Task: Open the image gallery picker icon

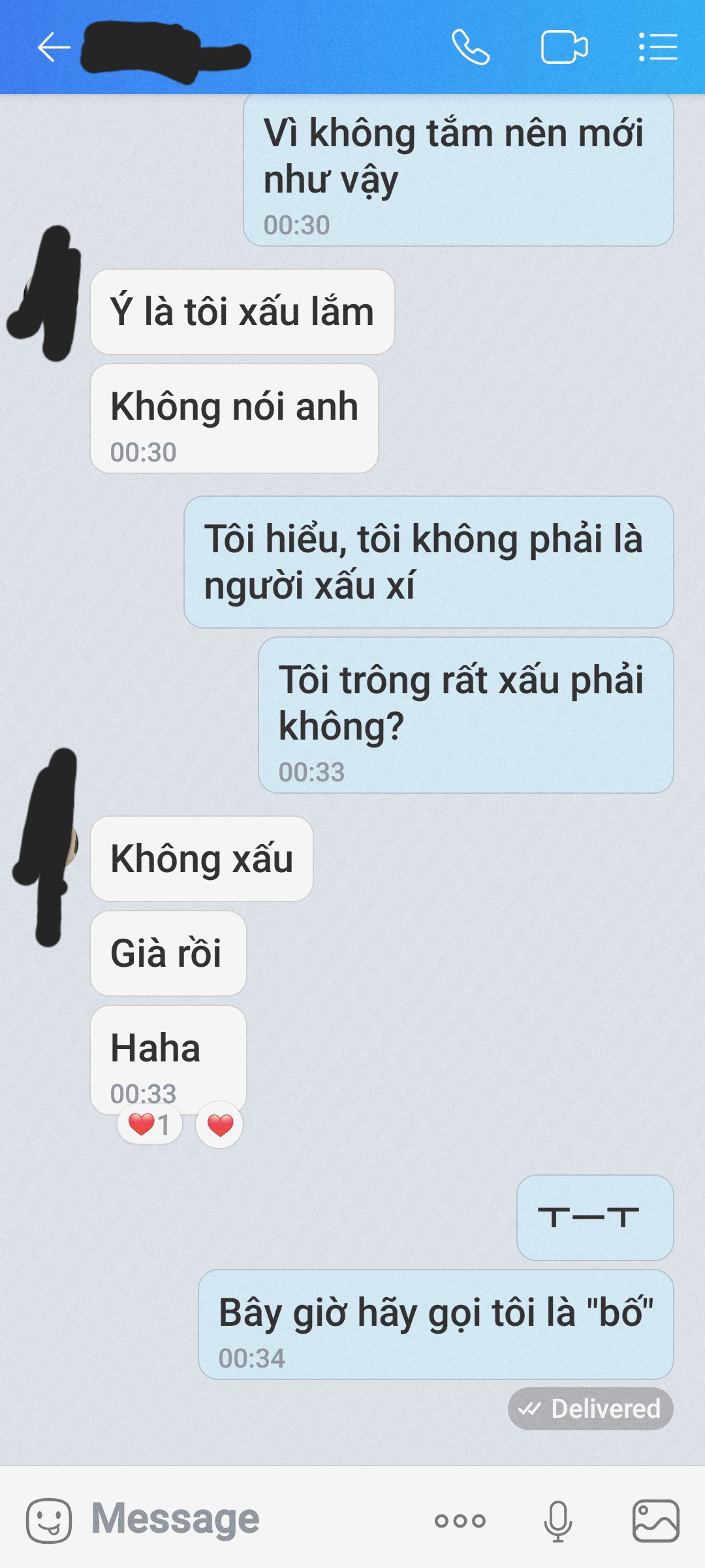Action: (656, 1520)
